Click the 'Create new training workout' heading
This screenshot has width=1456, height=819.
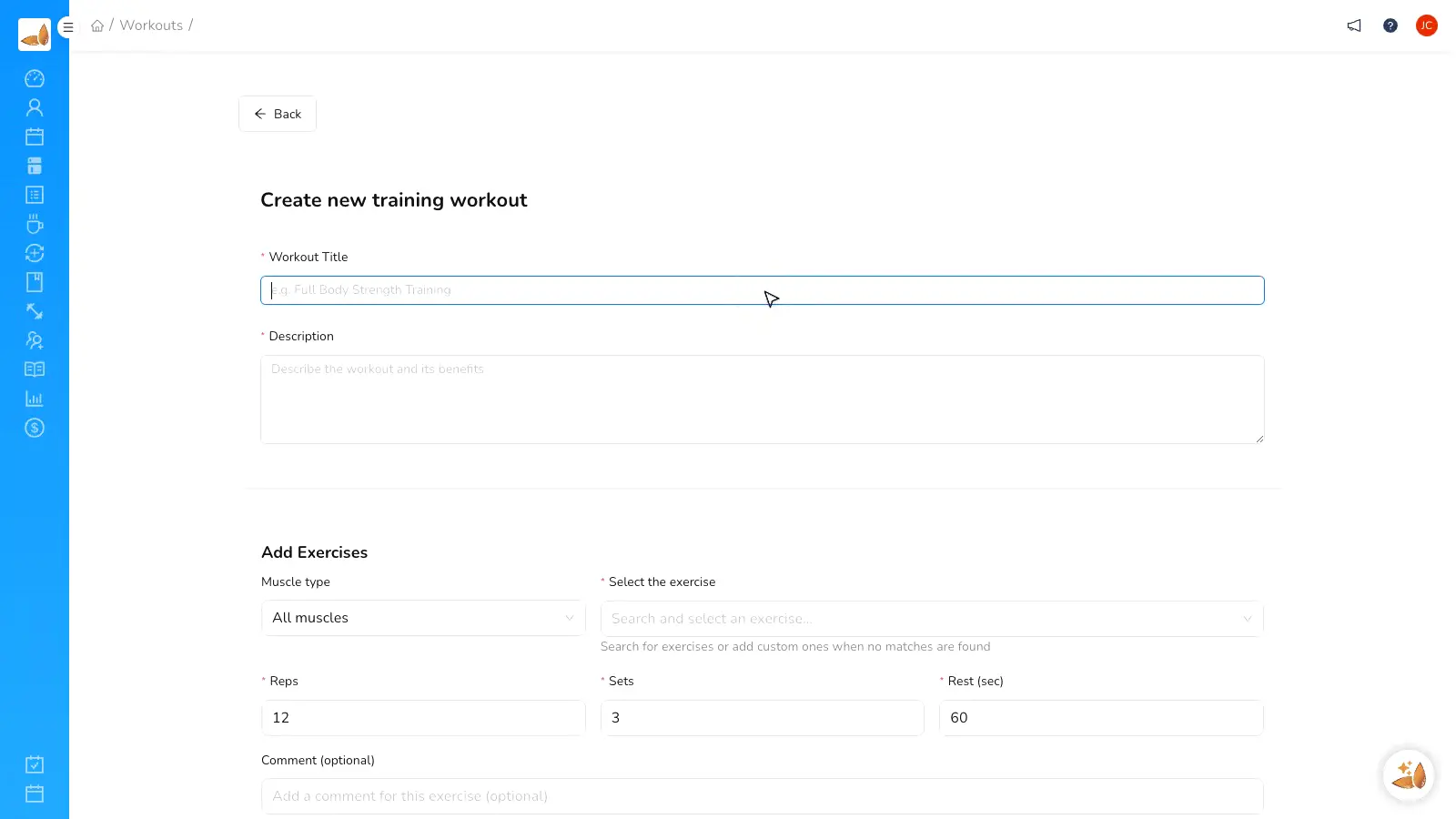click(394, 200)
